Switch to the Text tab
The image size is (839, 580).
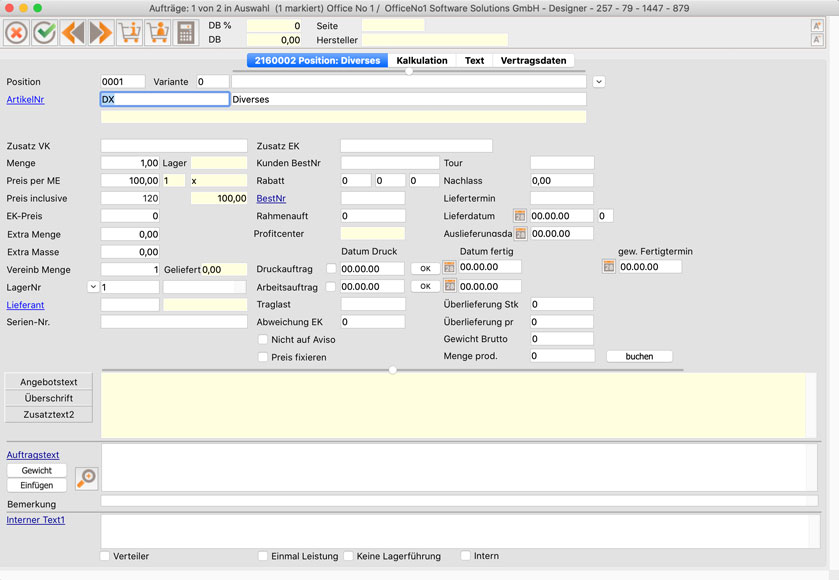pyautogui.click(x=474, y=60)
